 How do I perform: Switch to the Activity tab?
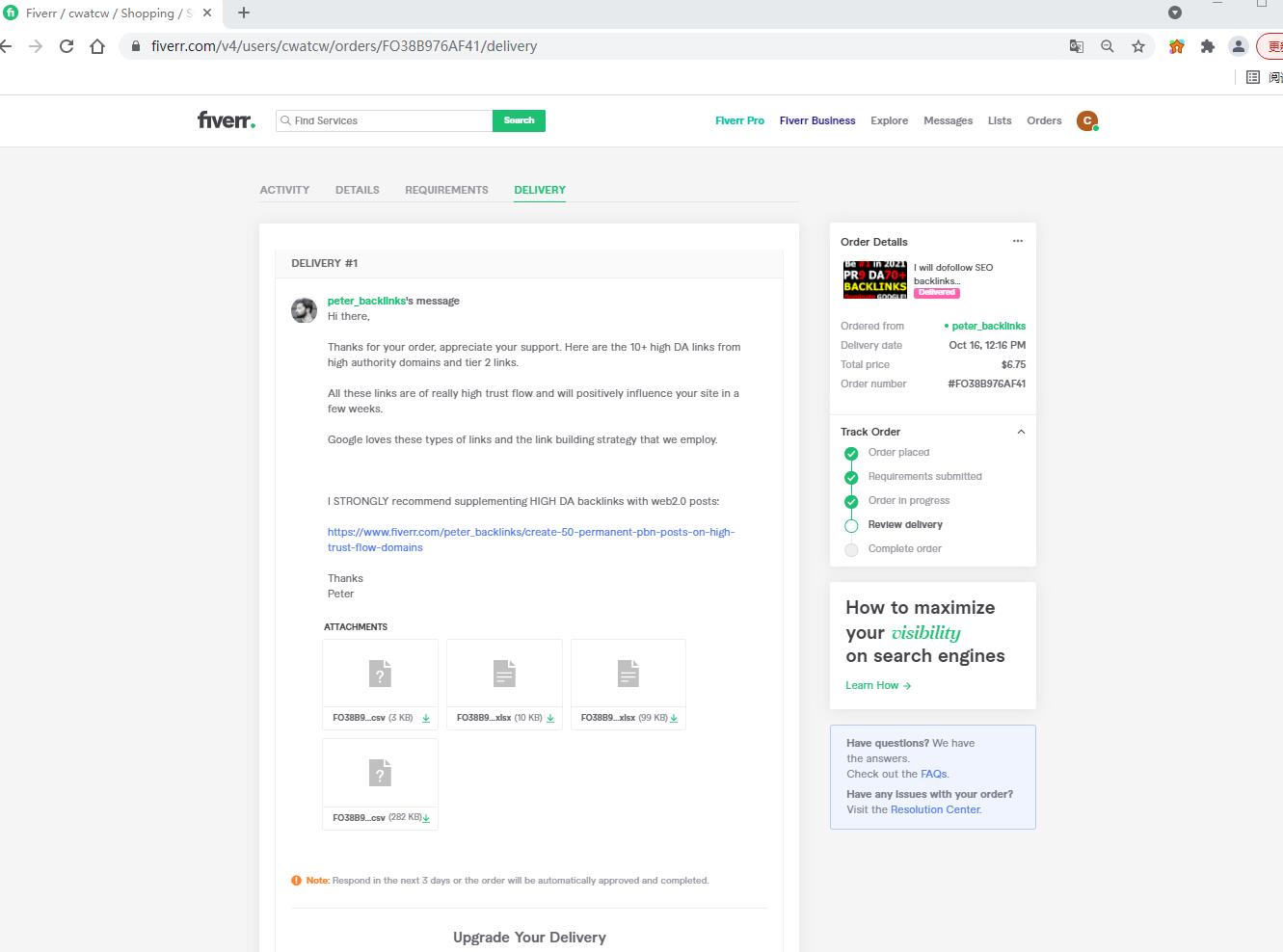tap(284, 190)
